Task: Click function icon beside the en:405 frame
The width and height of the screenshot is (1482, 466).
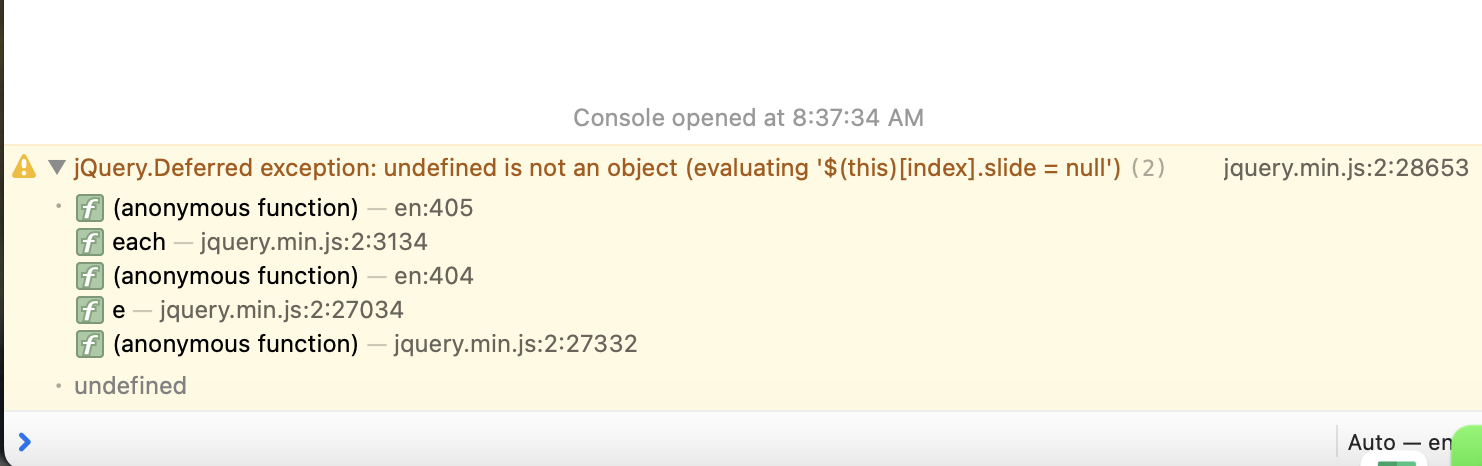Action: pos(90,209)
